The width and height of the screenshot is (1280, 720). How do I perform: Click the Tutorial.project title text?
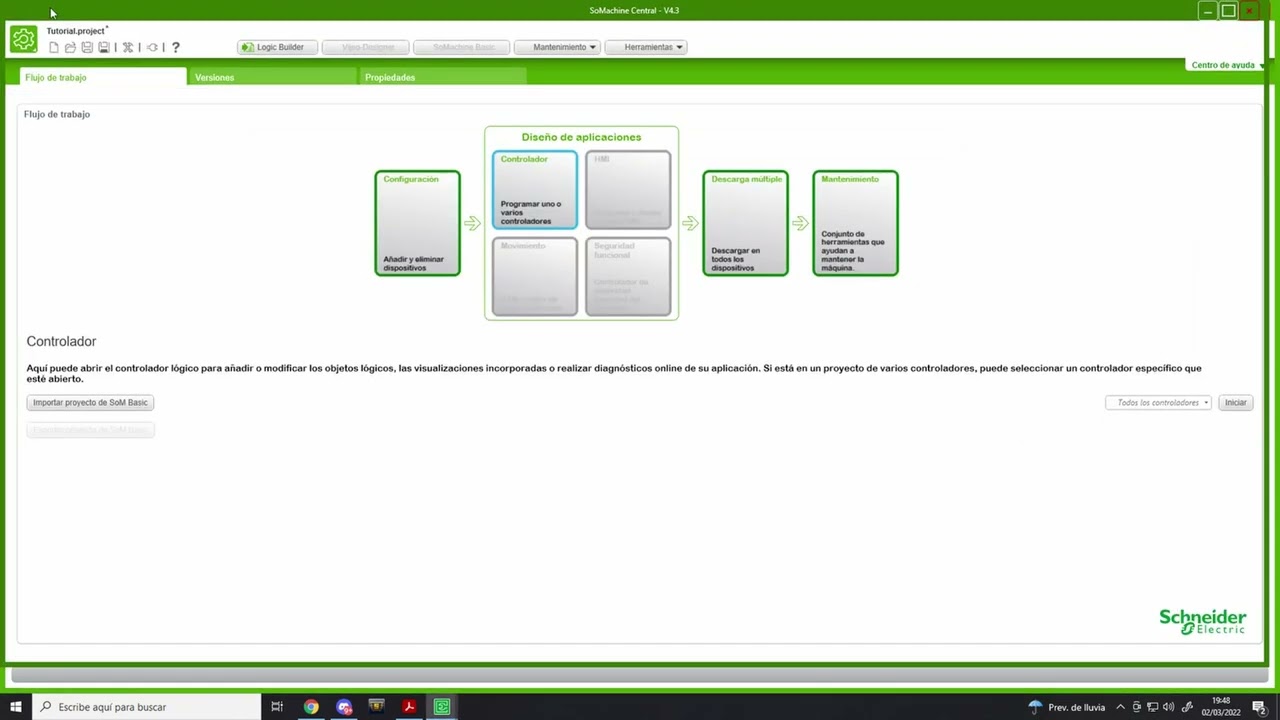click(x=77, y=31)
